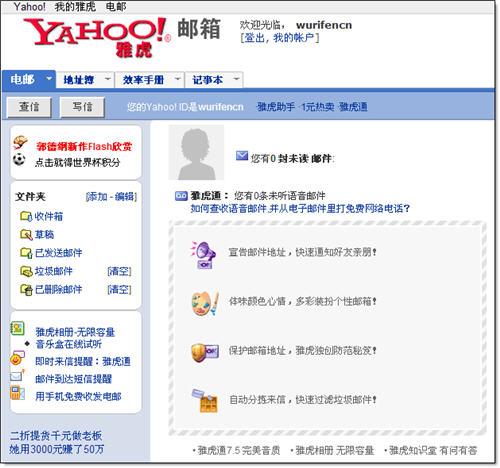
Task: Open the top-bar Yahoo! link
Action: [29, 6]
